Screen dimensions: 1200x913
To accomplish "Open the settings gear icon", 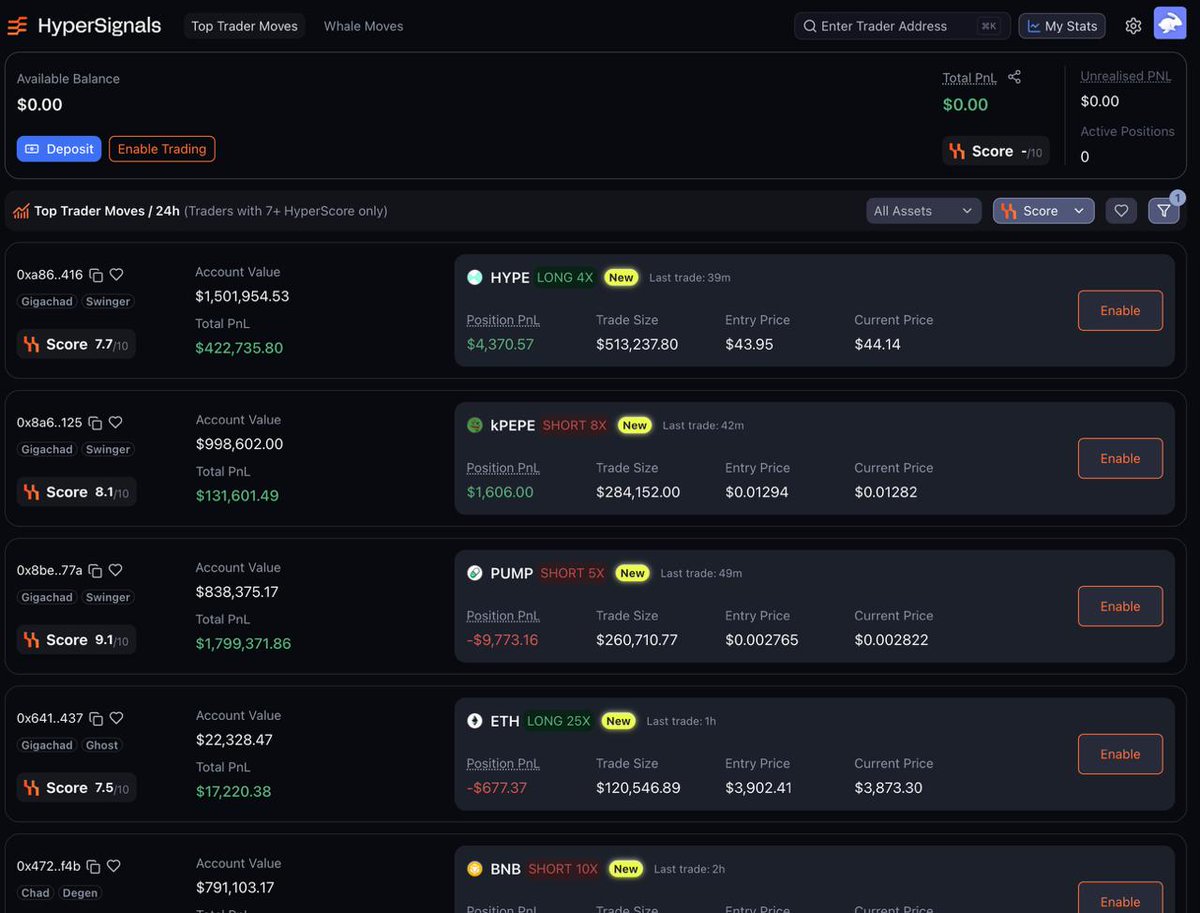I will click(x=1133, y=26).
